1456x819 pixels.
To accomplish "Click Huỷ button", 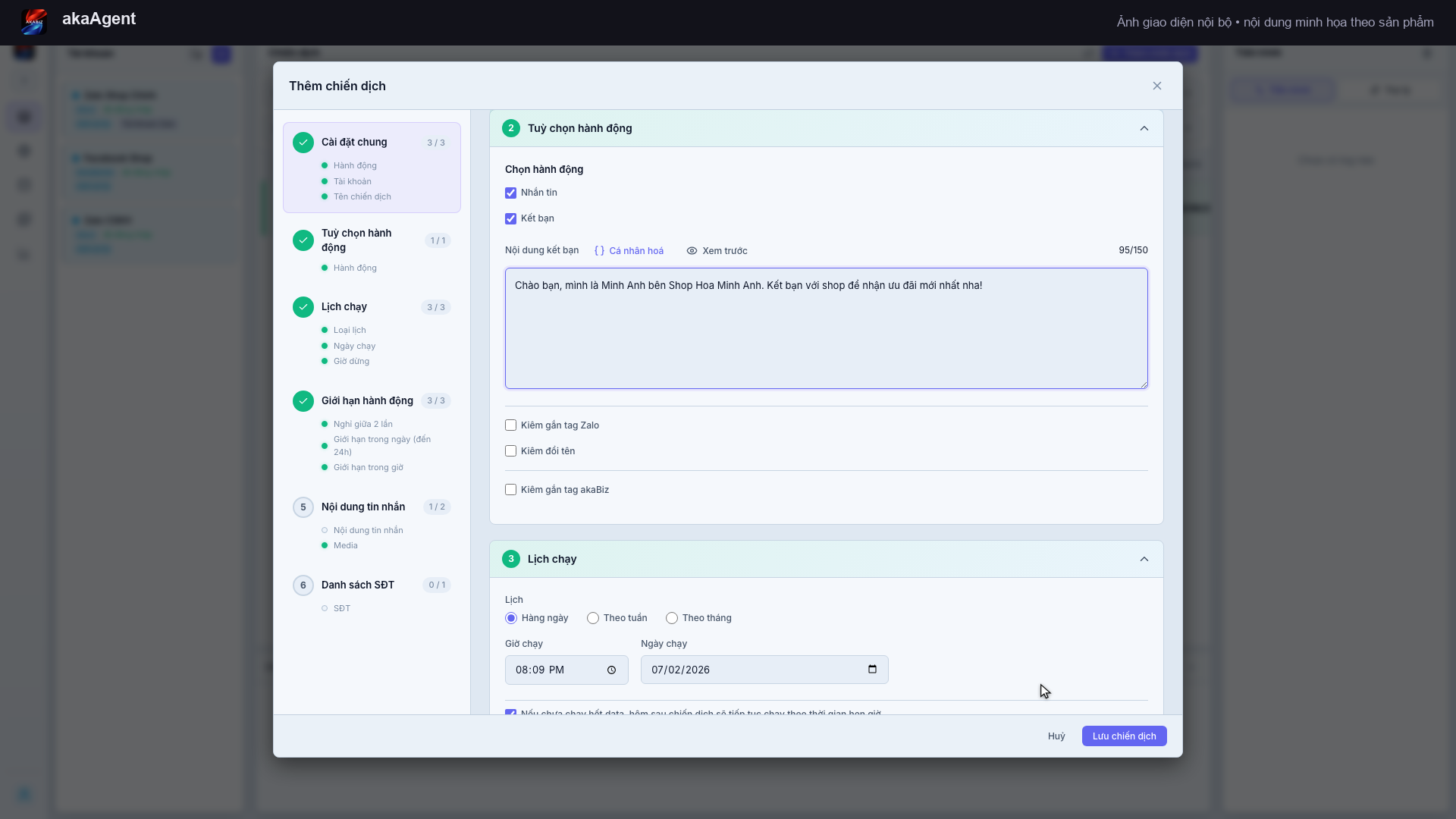I will click(x=1056, y=736).
